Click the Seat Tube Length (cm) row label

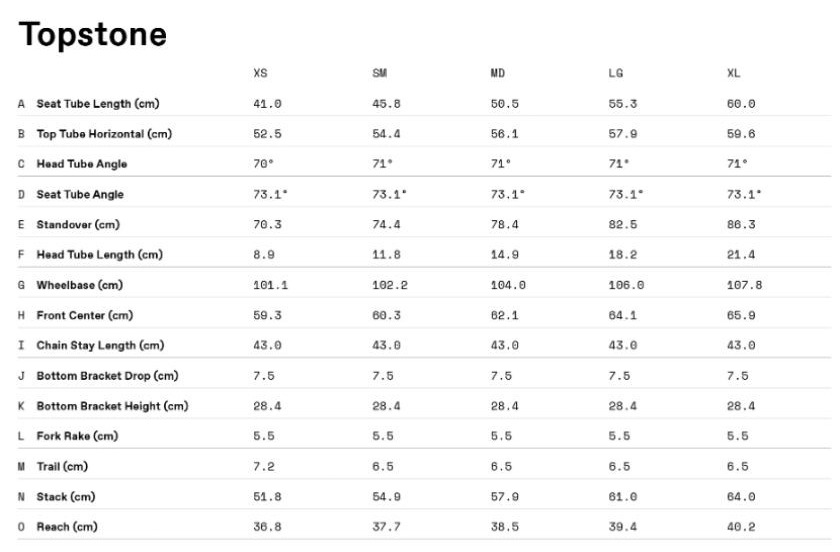(x=98, y=104)
